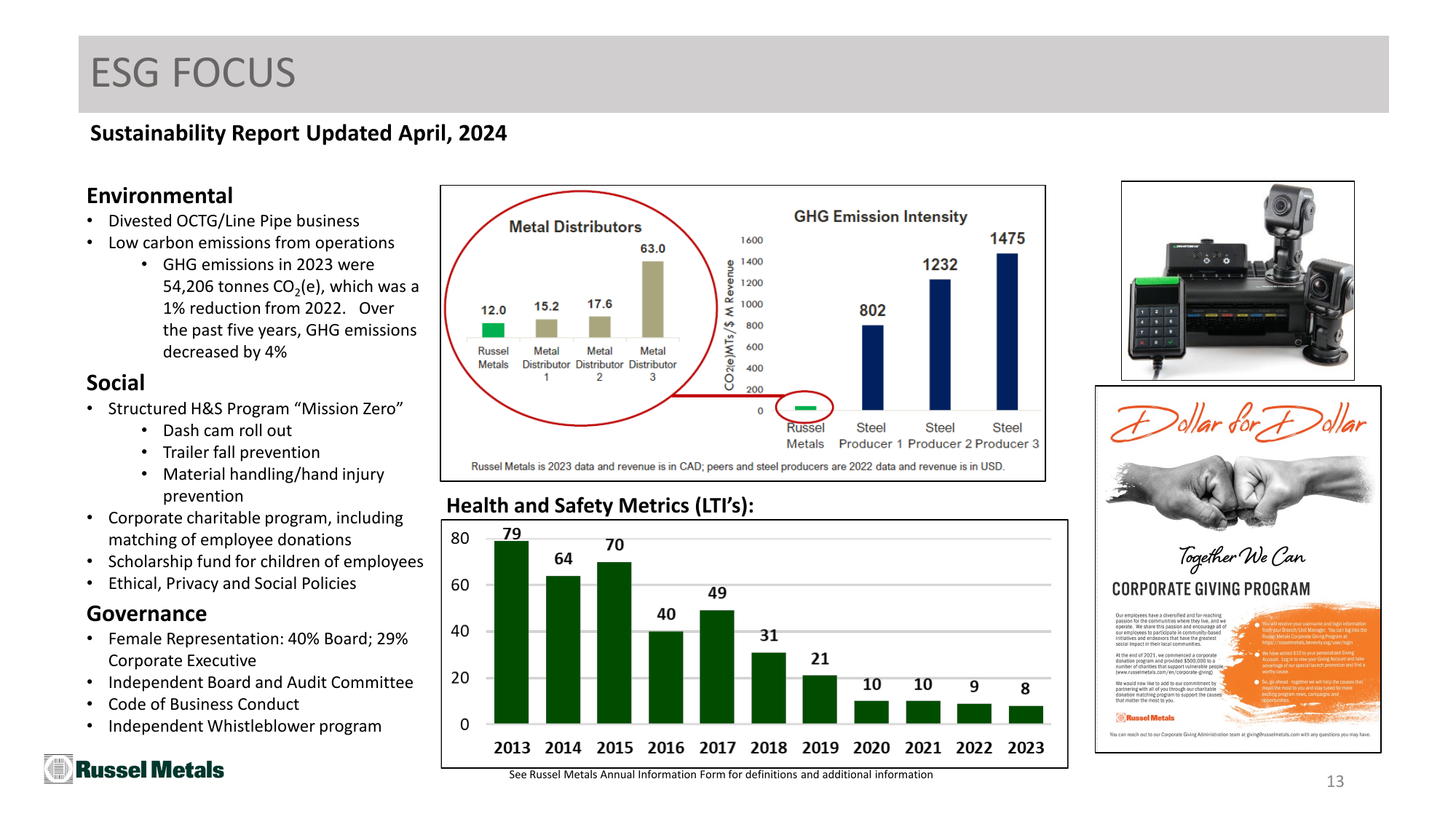This screenshot has width=1456, height=819.
Task: Click the dash cam product photo
Action: (1238, 280)
